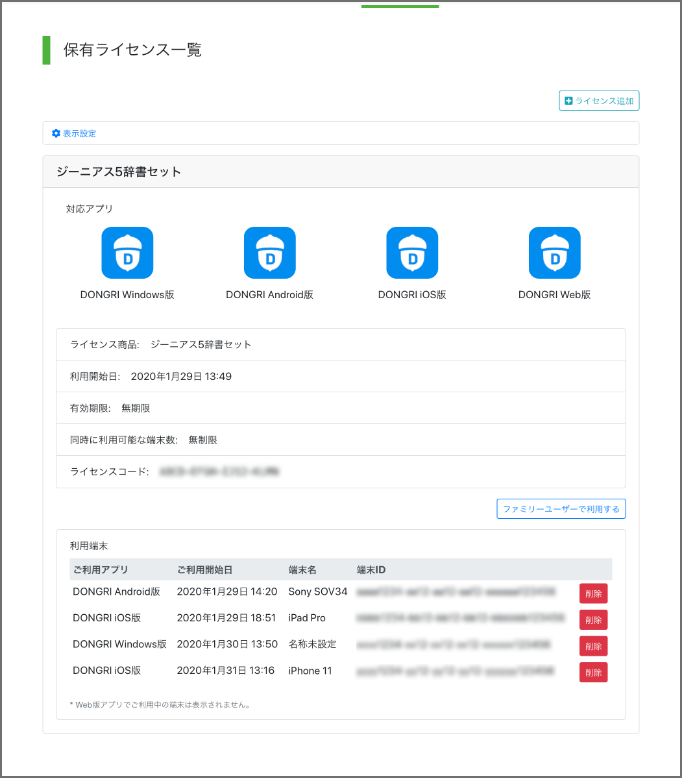682x778 pixels.
Task: Click the blurred device ID for Sony SOV34
Action: pyautogui.click(x=456, y=591)
